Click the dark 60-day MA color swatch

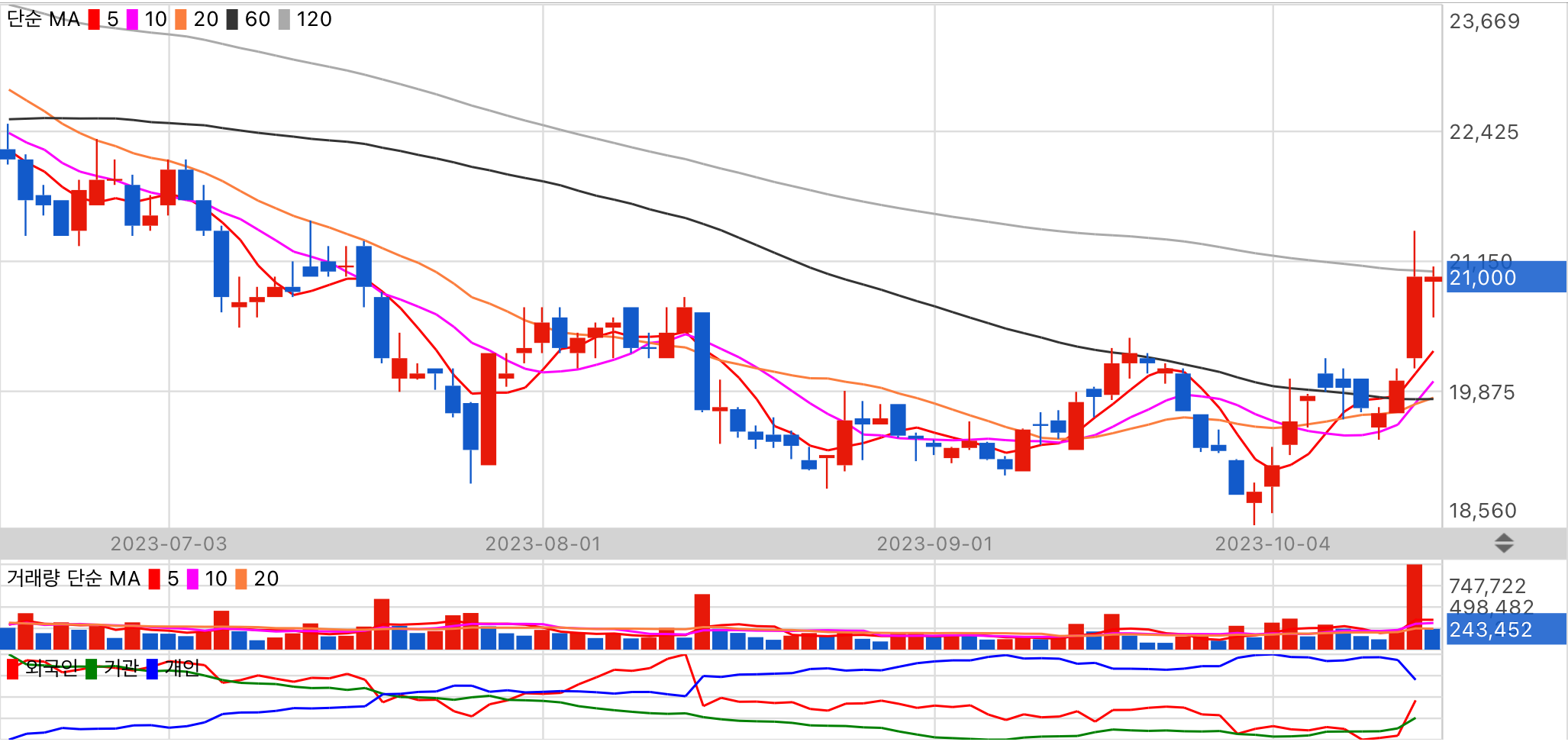[x=232, y=19]
